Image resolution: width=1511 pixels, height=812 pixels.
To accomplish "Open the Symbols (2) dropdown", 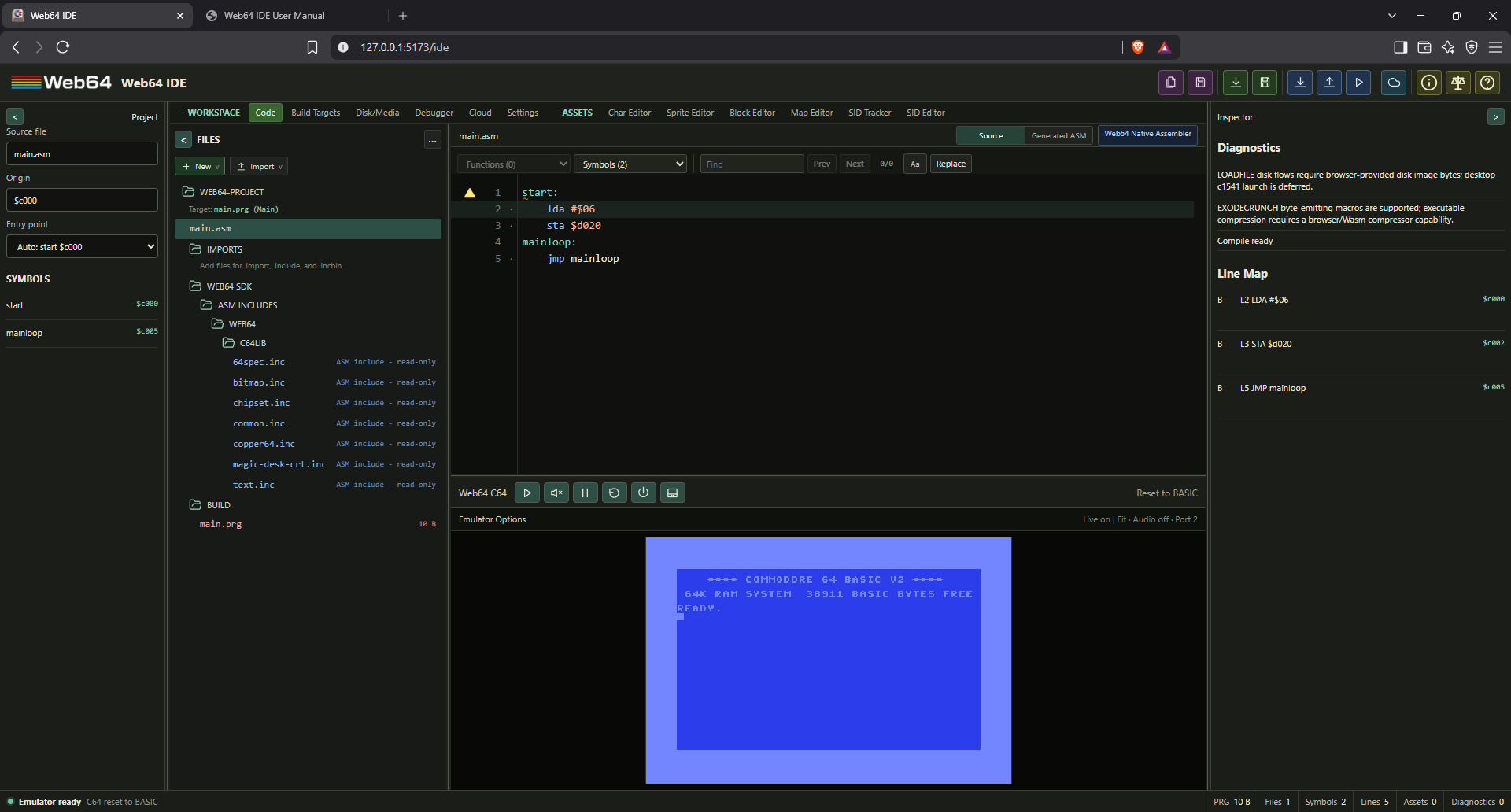I will coord(630,164).
